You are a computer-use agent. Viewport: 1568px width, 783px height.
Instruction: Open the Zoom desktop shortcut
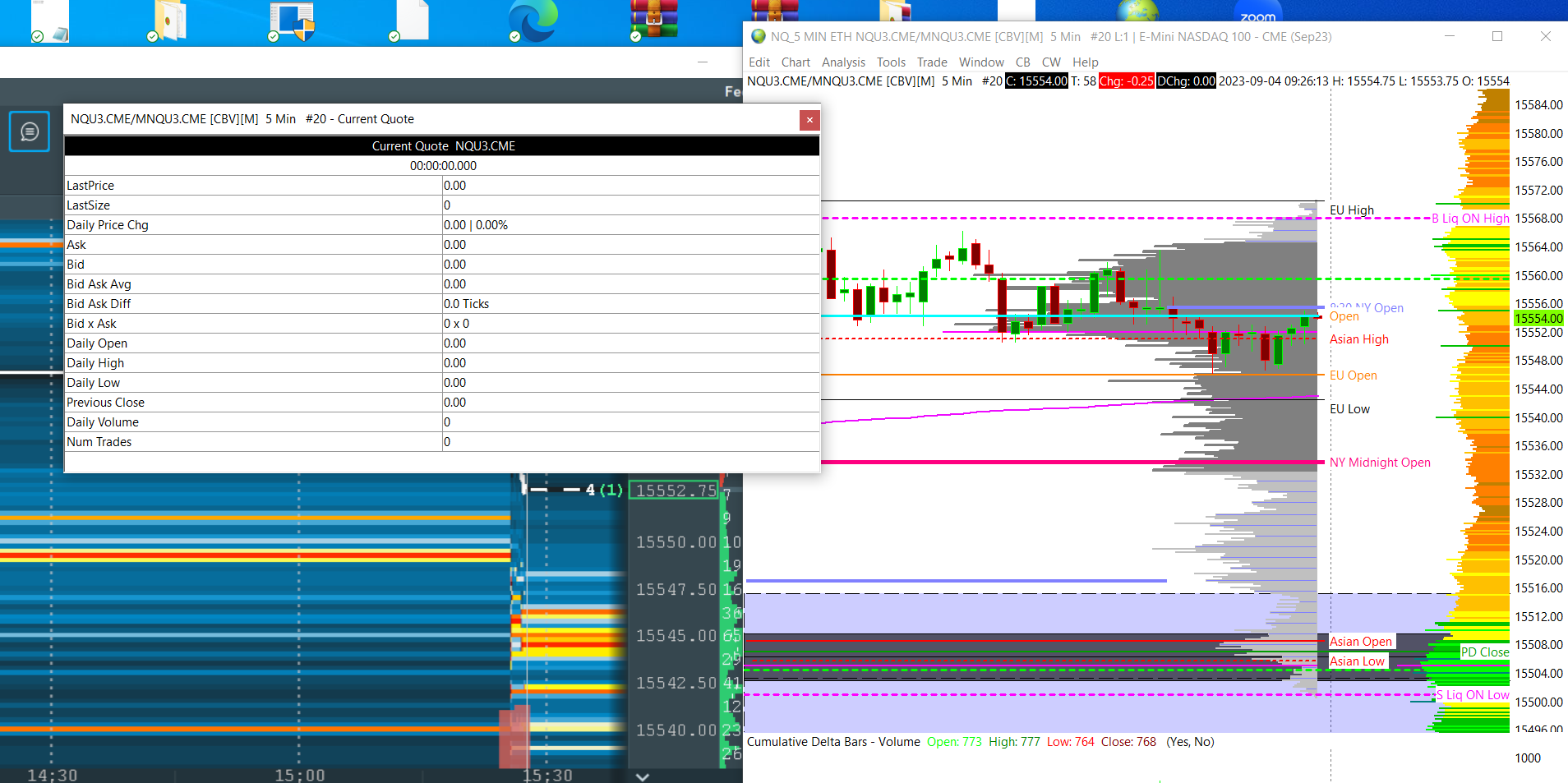[1257, 12]
